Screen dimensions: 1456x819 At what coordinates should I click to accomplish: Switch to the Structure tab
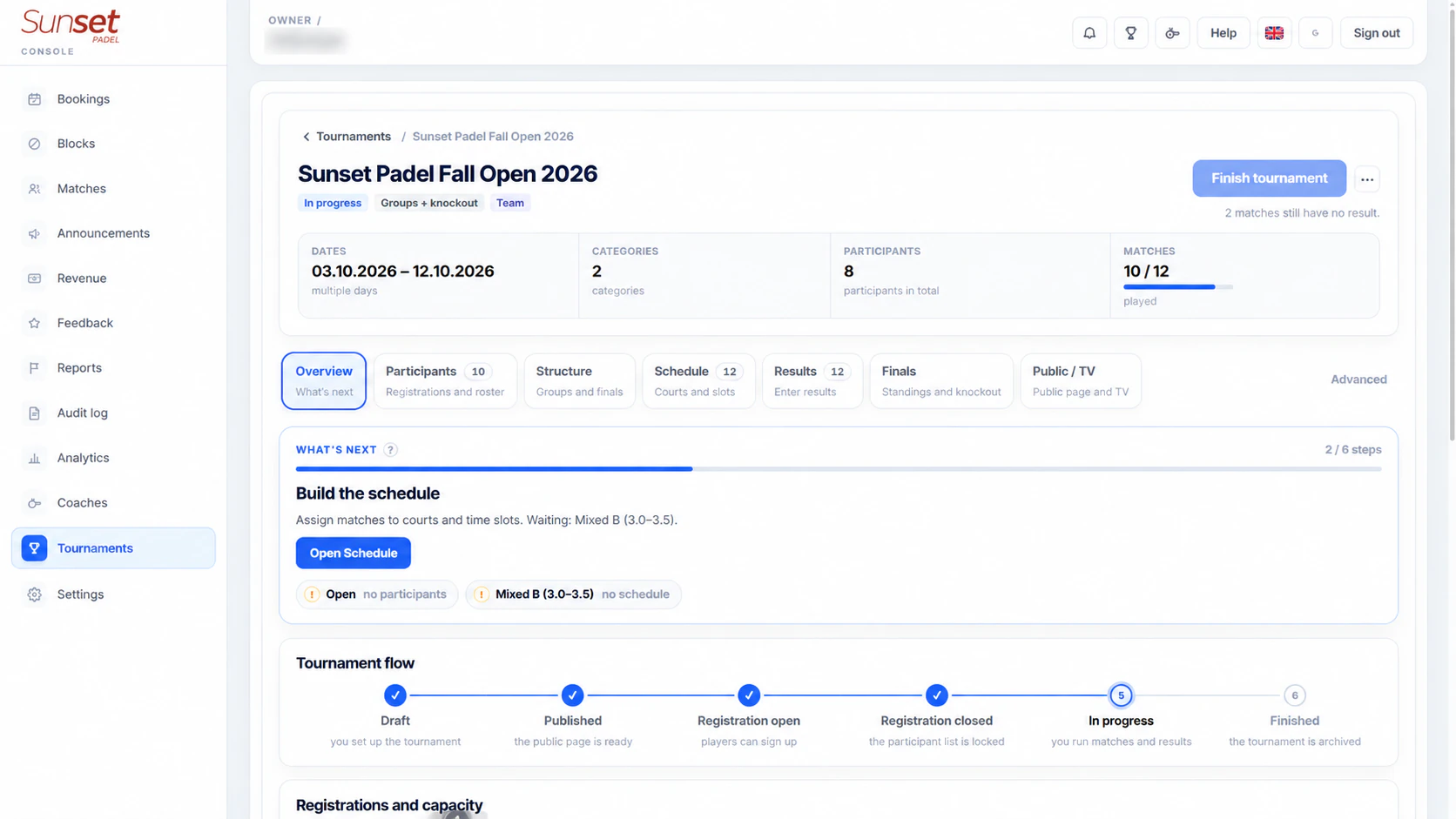click(x=579, y=380)
